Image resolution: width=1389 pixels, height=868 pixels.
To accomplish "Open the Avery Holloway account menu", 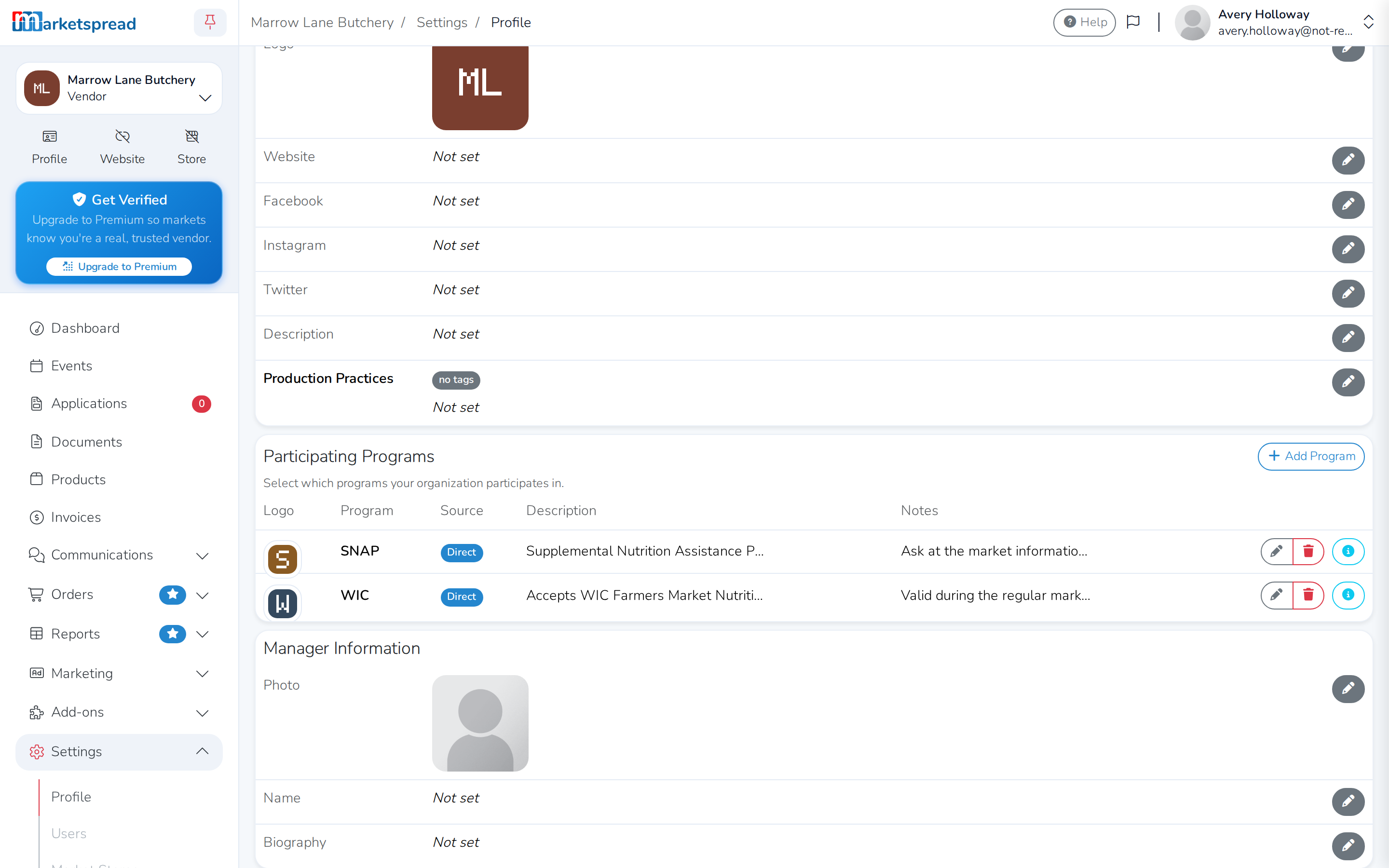I will [x=1274, y=22].
